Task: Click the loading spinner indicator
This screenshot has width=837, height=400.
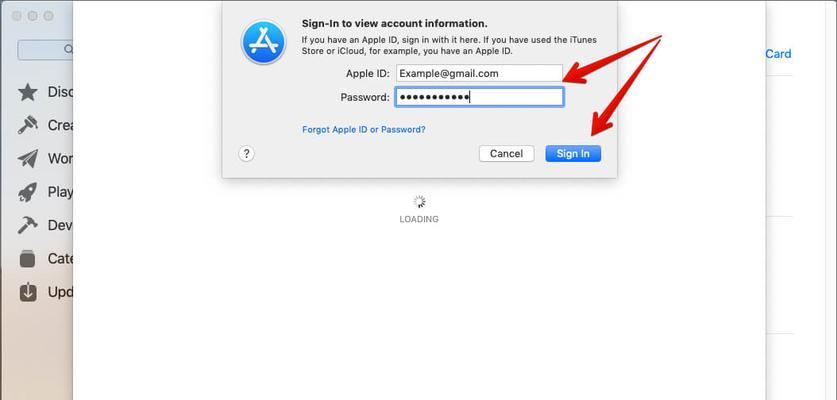Action: pyautogui.click(x=420, y=202)
